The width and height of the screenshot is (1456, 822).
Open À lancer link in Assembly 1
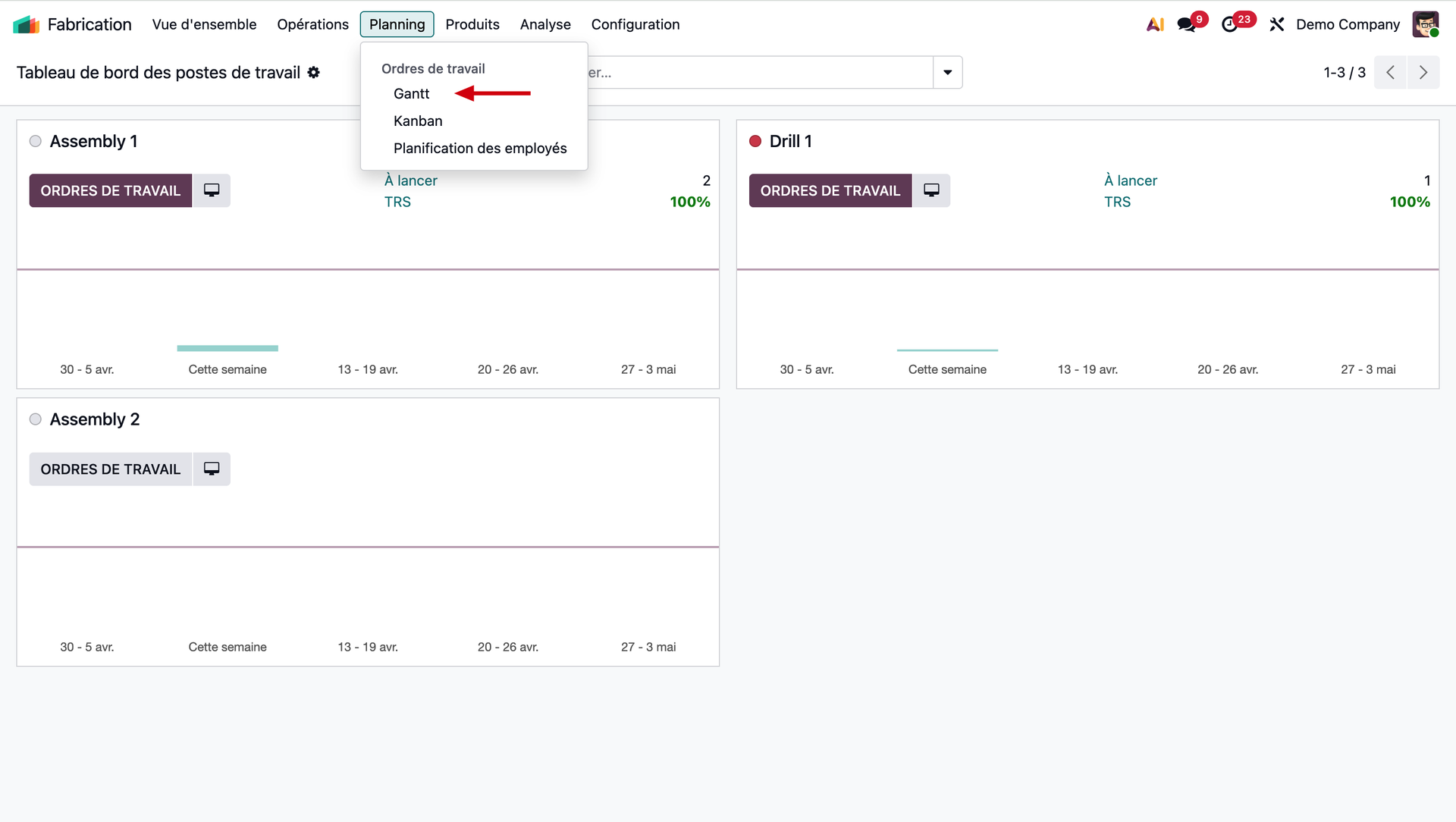pyautogui.click(x=410, y=180)
